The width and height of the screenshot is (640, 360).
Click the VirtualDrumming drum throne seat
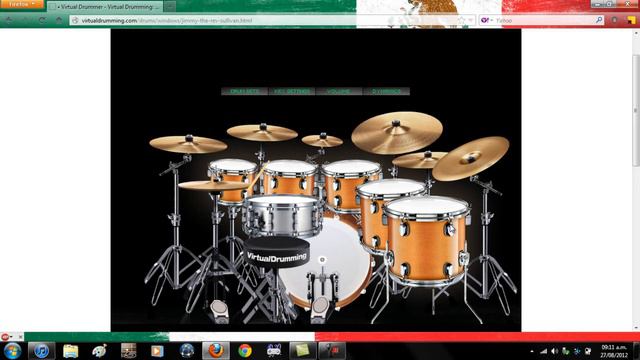[x=277, y=253]
